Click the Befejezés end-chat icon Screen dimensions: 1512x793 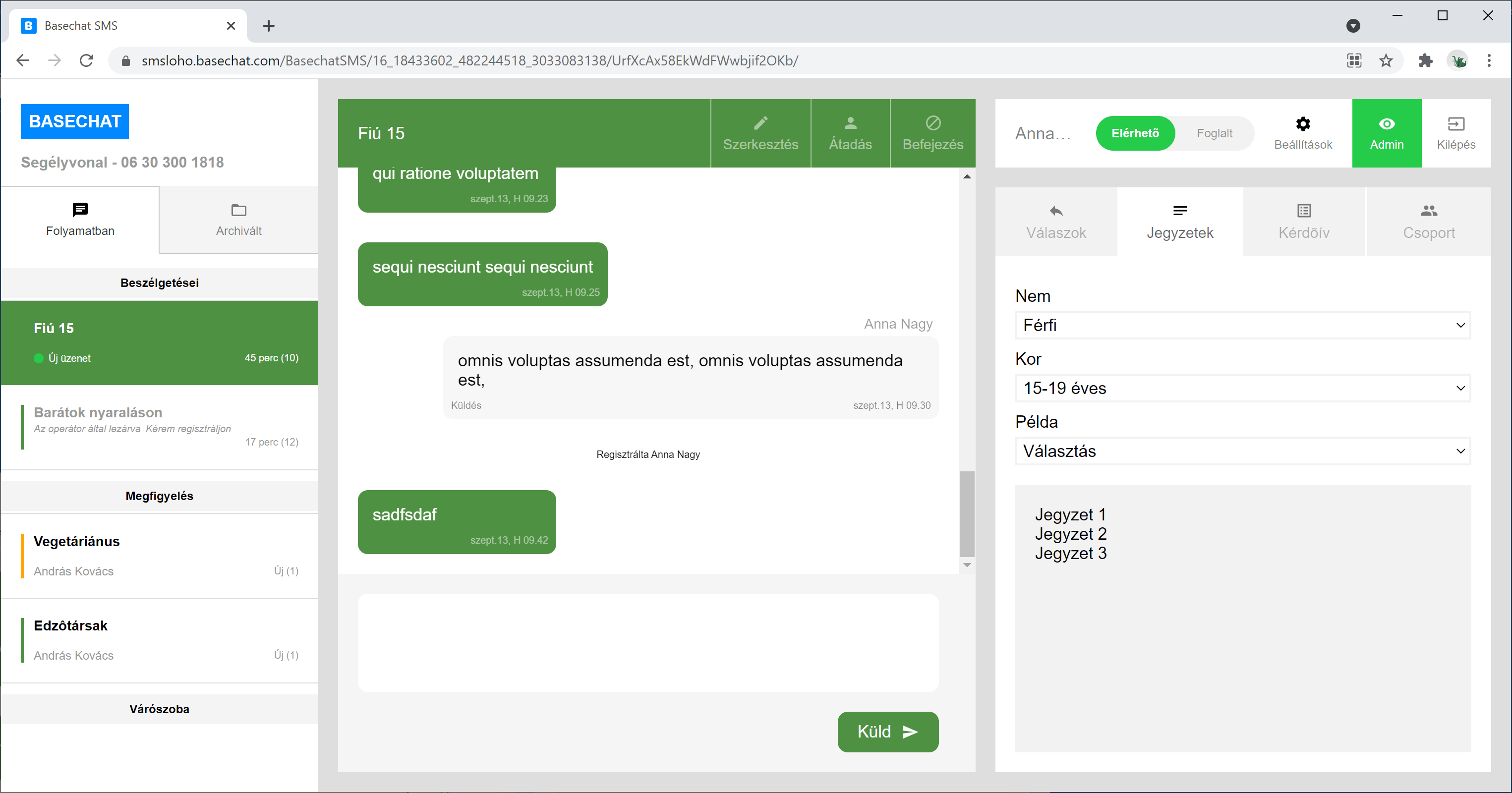[x=932, y=123]
